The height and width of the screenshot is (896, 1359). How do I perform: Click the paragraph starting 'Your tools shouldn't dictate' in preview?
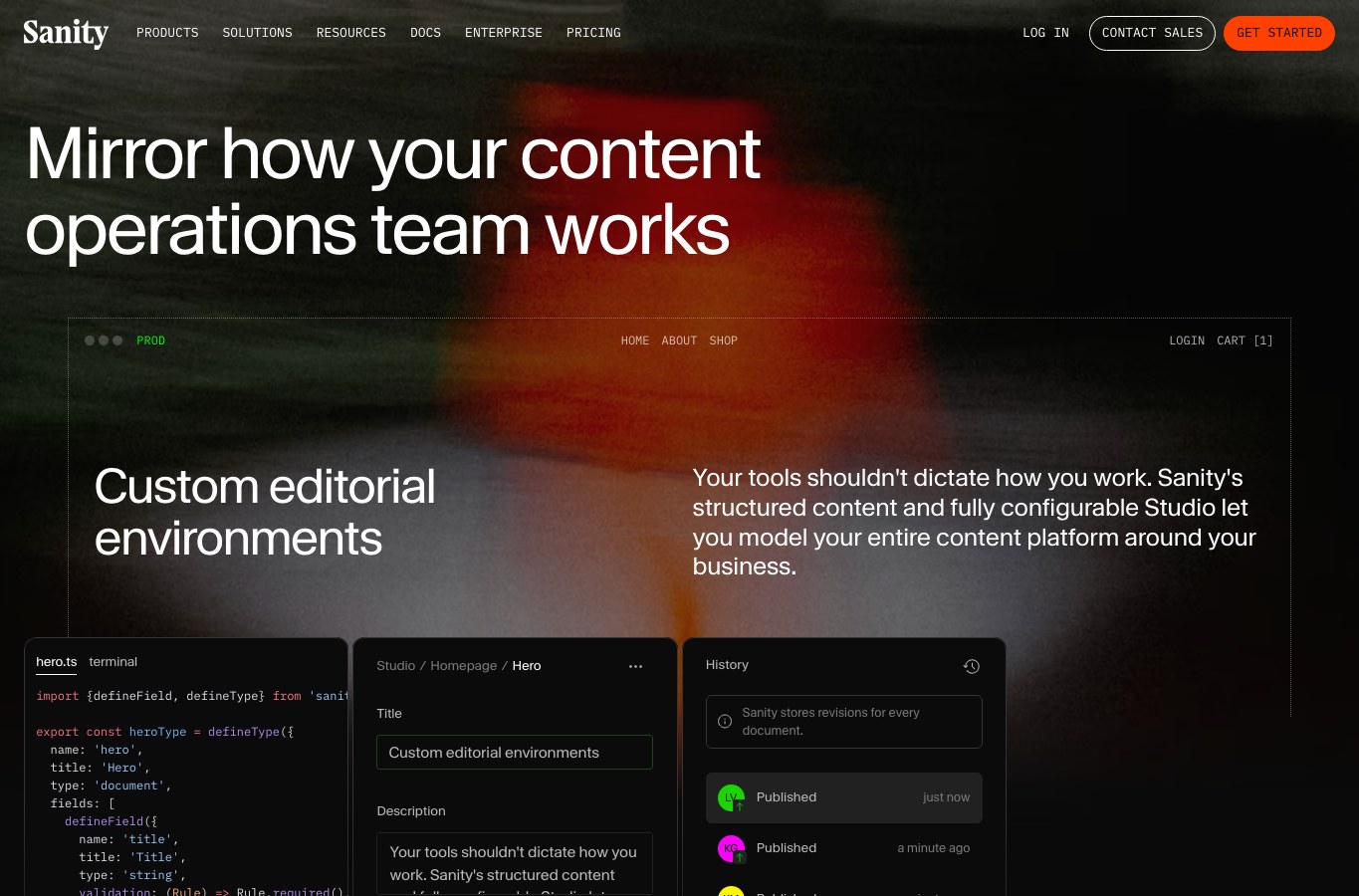(975, 522)
